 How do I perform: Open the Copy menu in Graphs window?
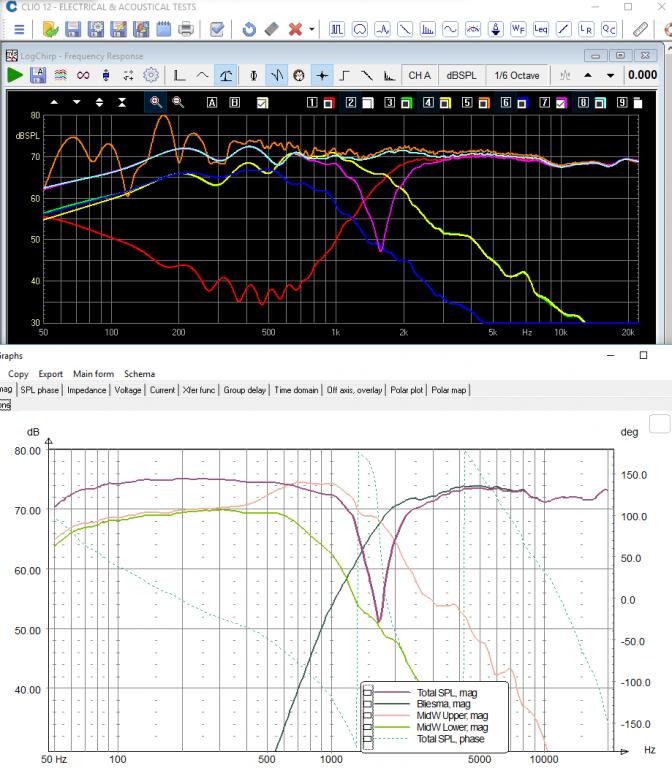tap(18, 374)
